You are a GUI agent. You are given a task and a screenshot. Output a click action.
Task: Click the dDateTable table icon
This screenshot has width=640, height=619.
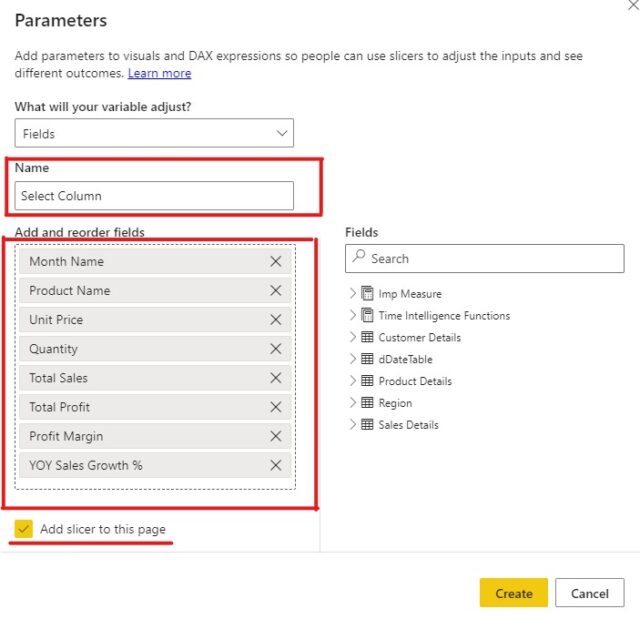pyautogui.click(x=367, y=359)
